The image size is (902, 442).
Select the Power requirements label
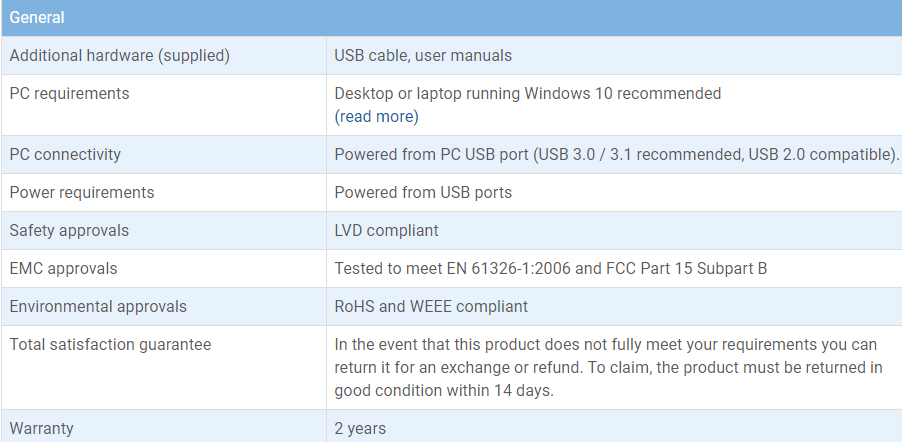pos(82,192)
